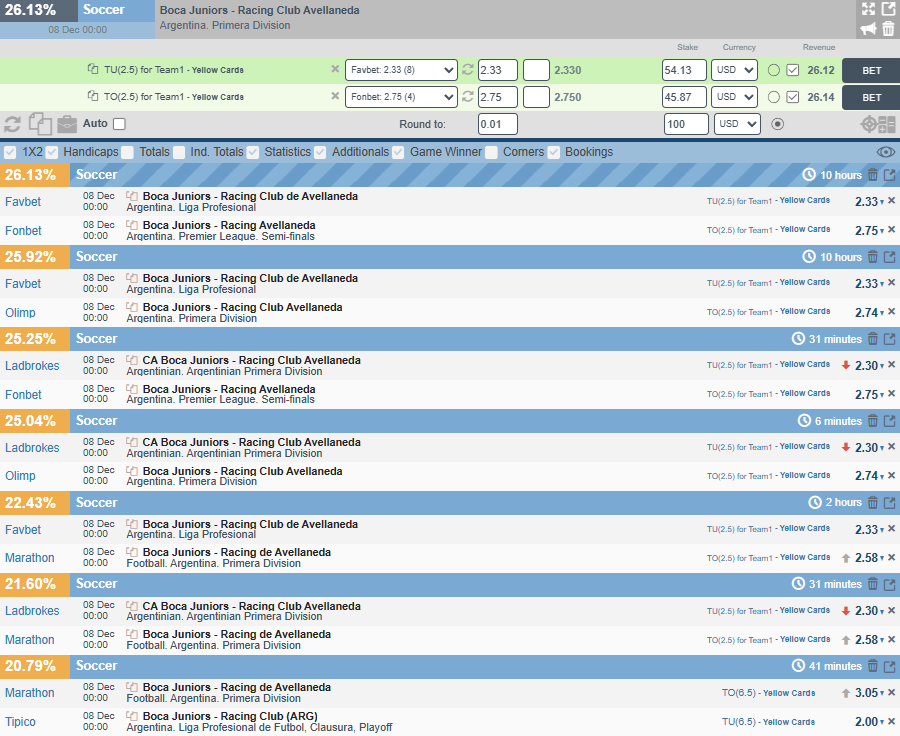
Task: Open the Favbet: 2.33 (8) bookmaker dropdown
Action: coord(401,70)
